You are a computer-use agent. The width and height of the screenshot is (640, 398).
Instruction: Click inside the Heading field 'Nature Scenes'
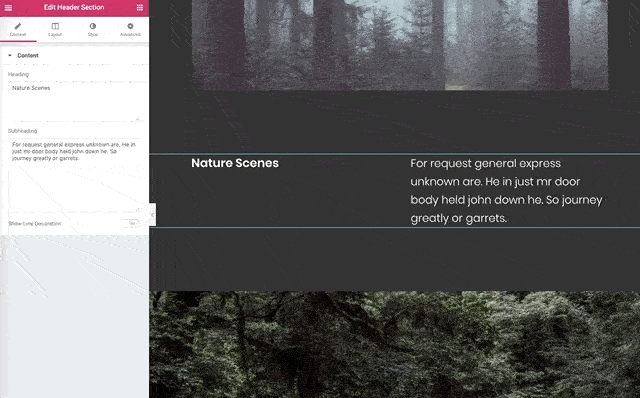[x=74, y=101]
